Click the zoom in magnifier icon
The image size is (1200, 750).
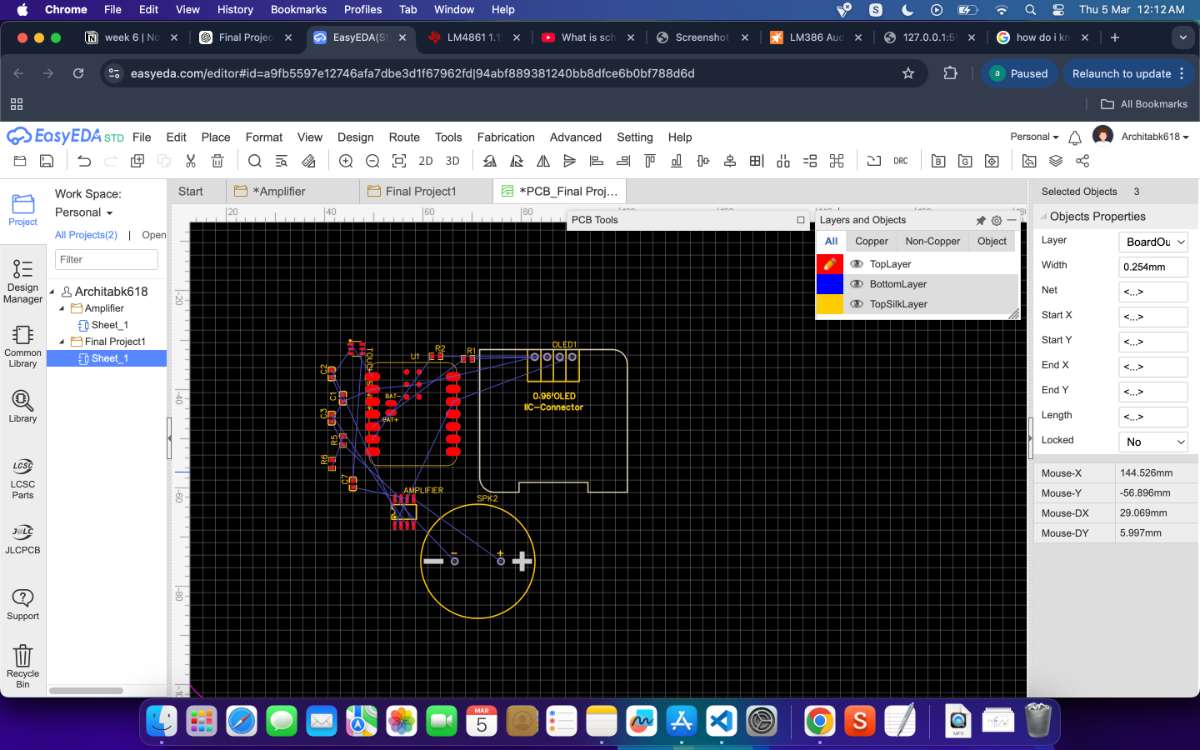tap(346, 161)
